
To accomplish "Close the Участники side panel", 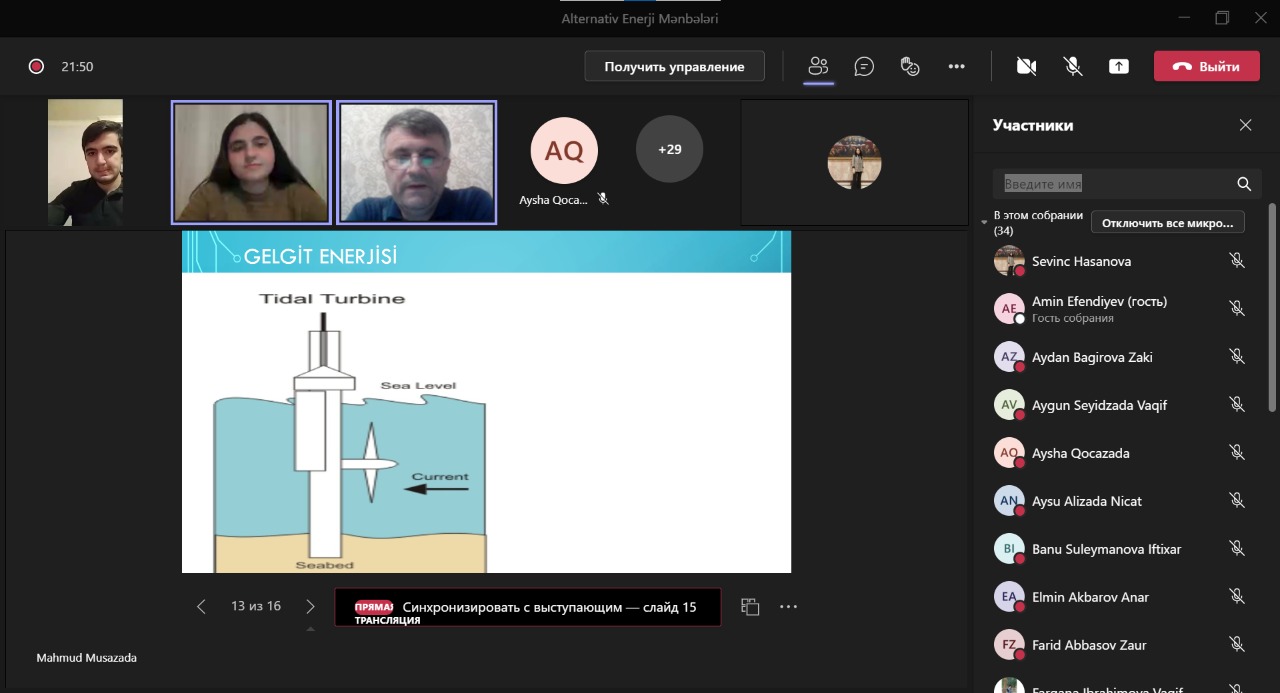I will 1245,125.
